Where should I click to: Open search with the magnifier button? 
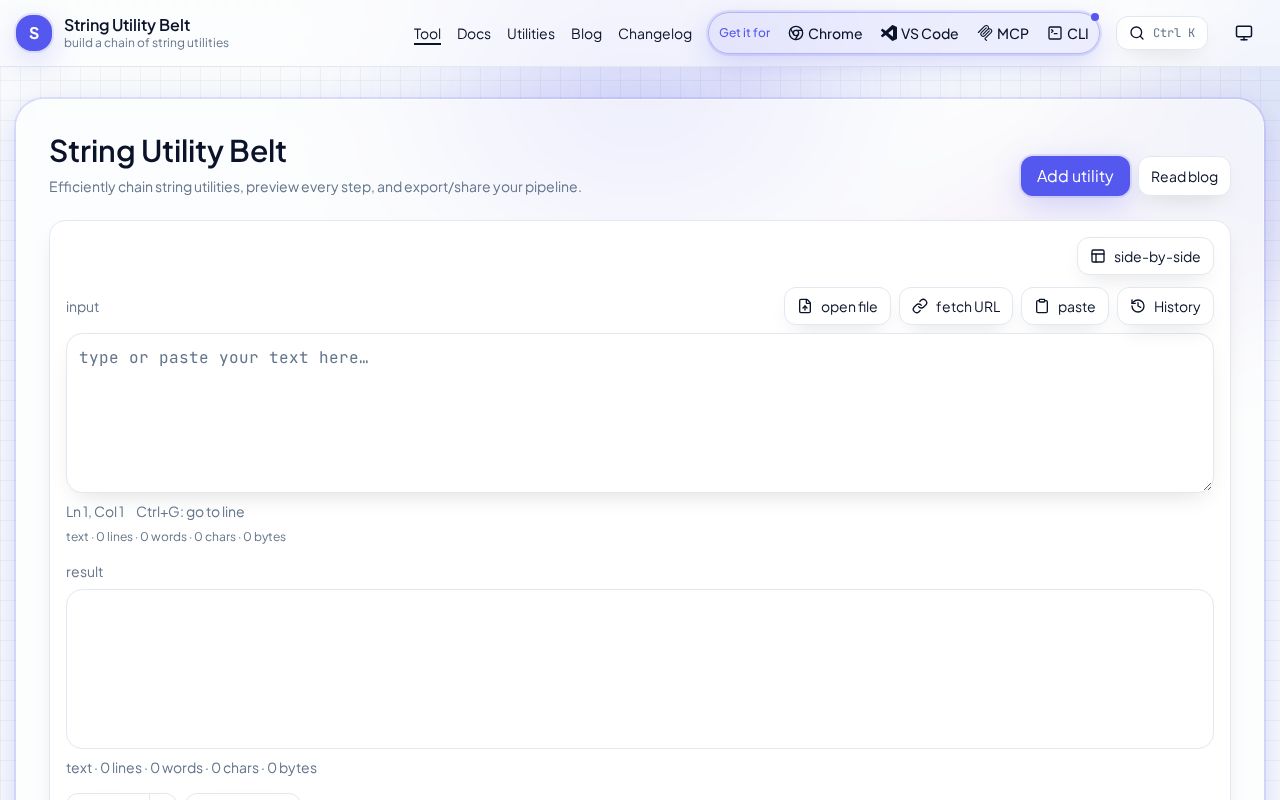(1162, 33)
